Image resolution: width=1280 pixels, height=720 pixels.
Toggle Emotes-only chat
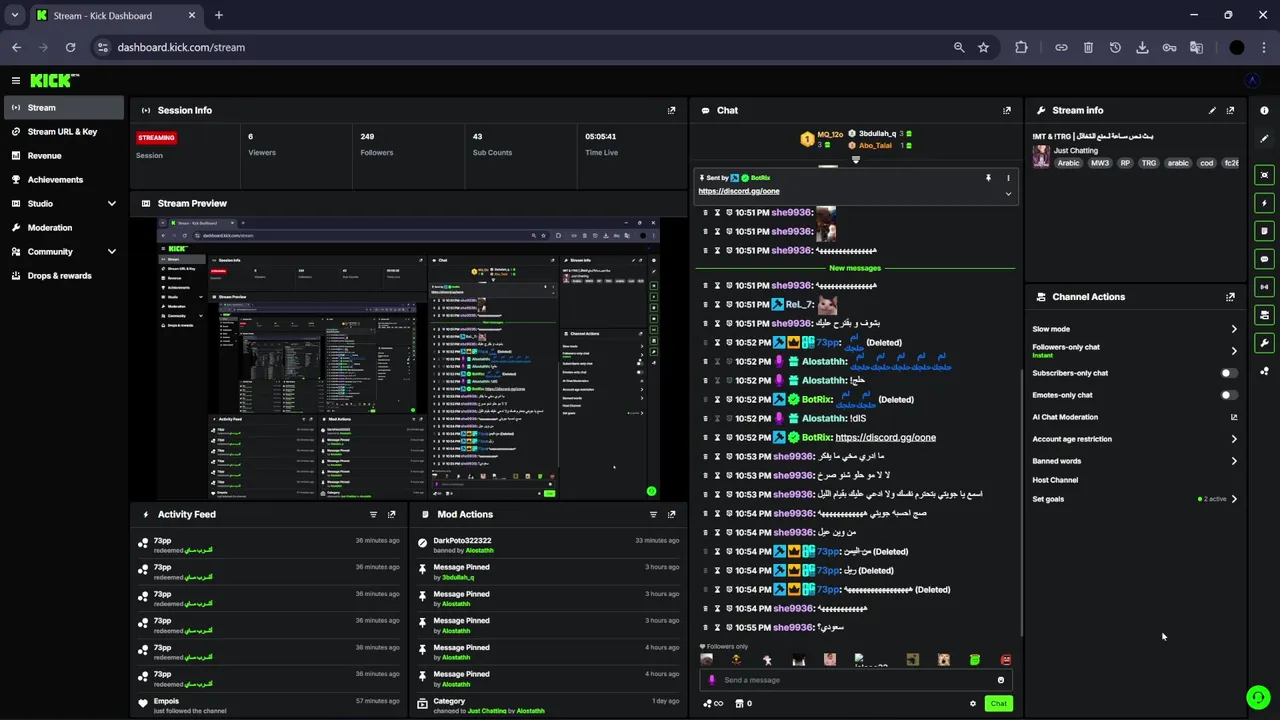point(1229,395)
